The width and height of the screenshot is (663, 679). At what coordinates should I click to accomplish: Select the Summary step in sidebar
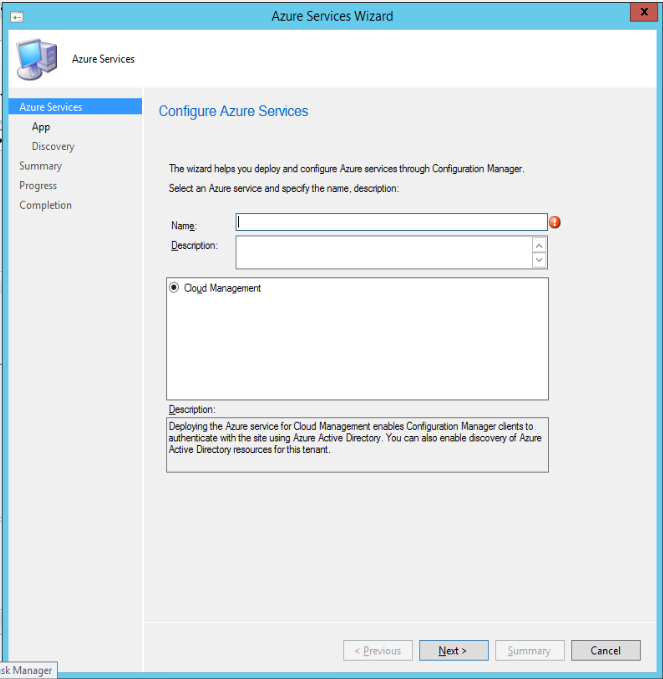click(x=41, y=166)
